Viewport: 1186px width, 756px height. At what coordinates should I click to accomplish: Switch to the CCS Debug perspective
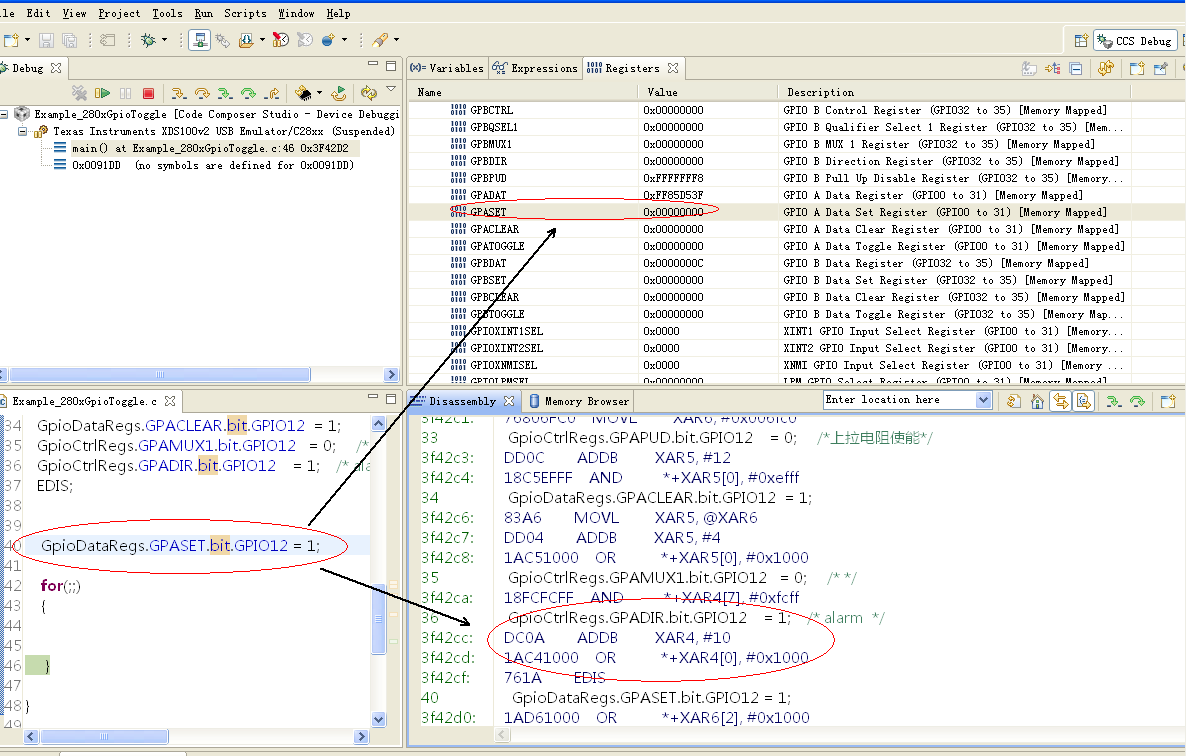pyautogui.click(x=1135, y=41)
